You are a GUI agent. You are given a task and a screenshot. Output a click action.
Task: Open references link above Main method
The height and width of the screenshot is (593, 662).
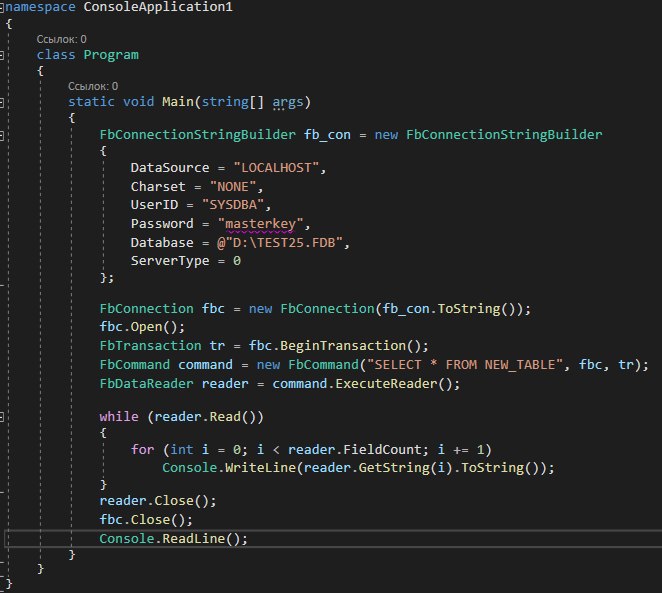click(93, 86)
